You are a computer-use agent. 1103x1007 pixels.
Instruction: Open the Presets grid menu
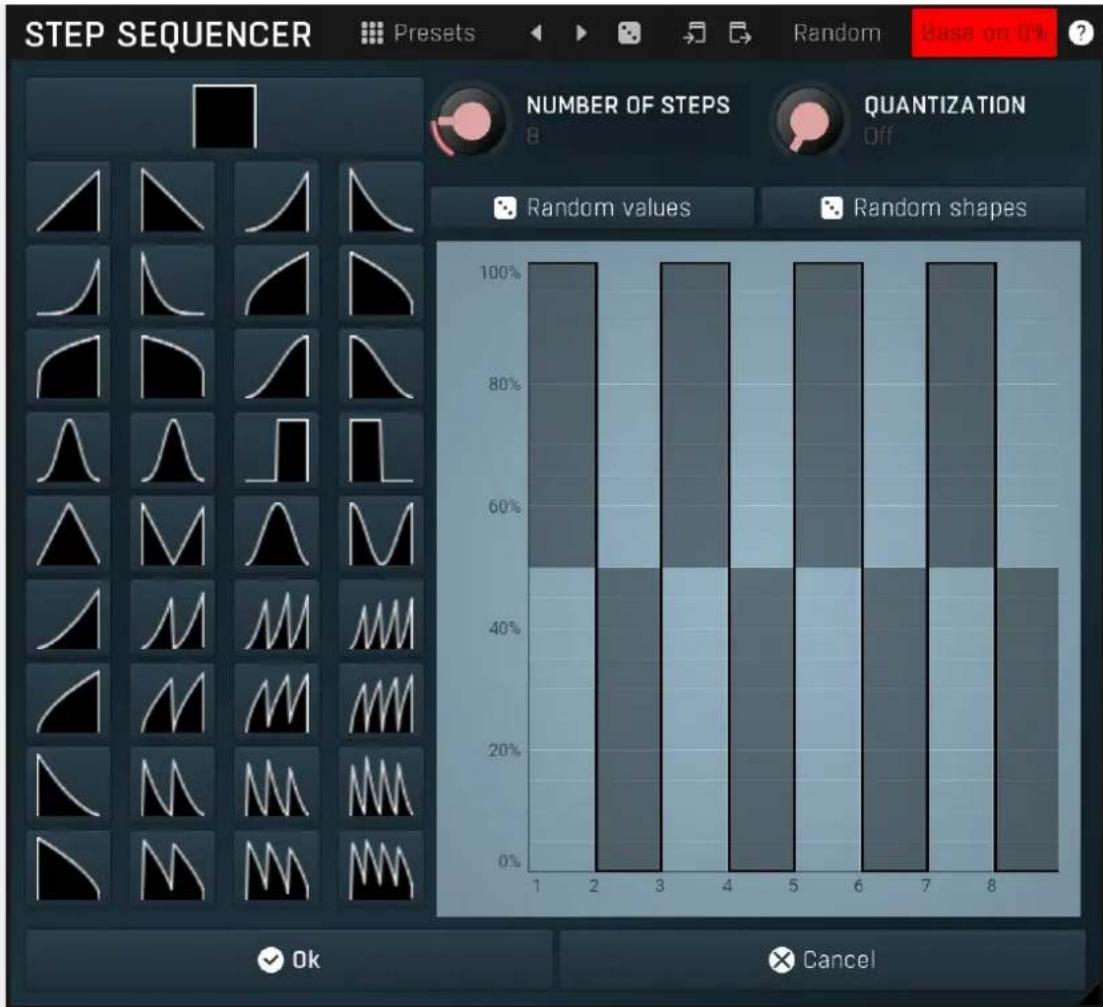tap(418, 33)
